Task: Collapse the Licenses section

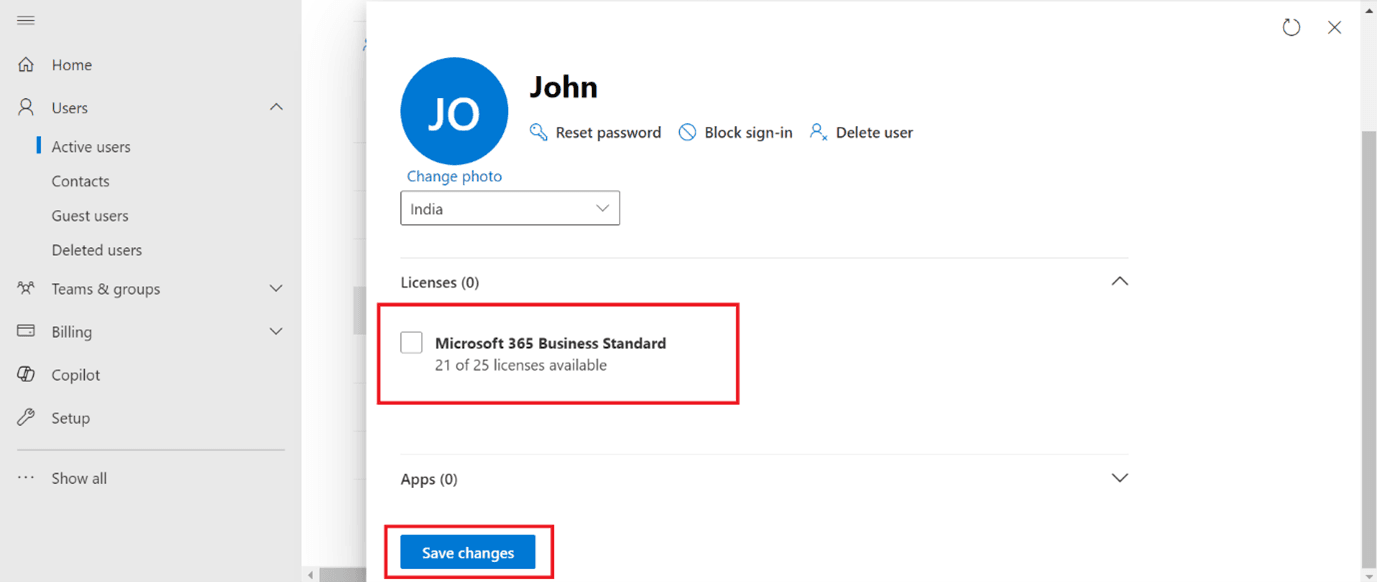Action: (x=1120, y=281)
